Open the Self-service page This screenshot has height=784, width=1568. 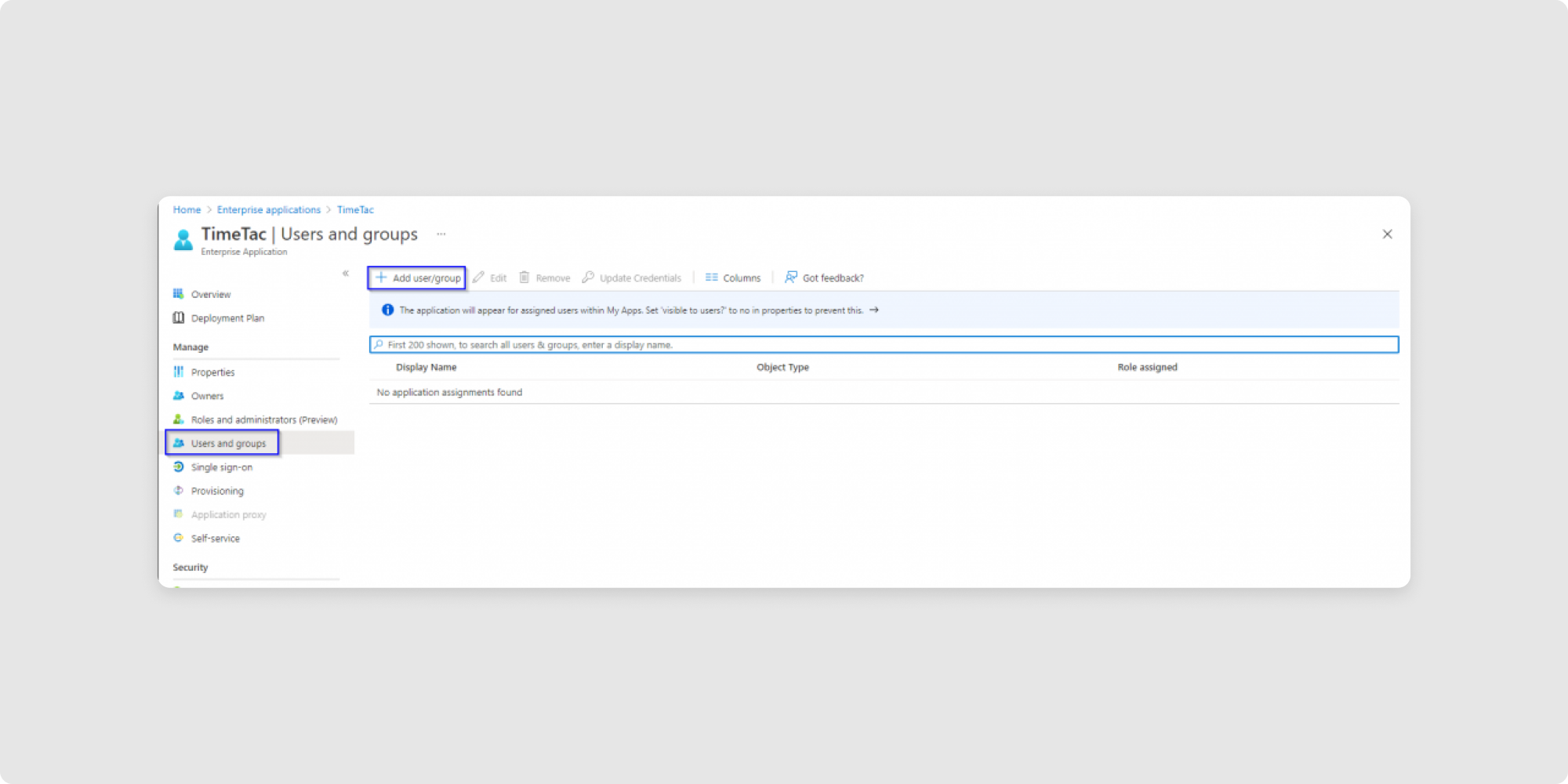coord(215,539)
